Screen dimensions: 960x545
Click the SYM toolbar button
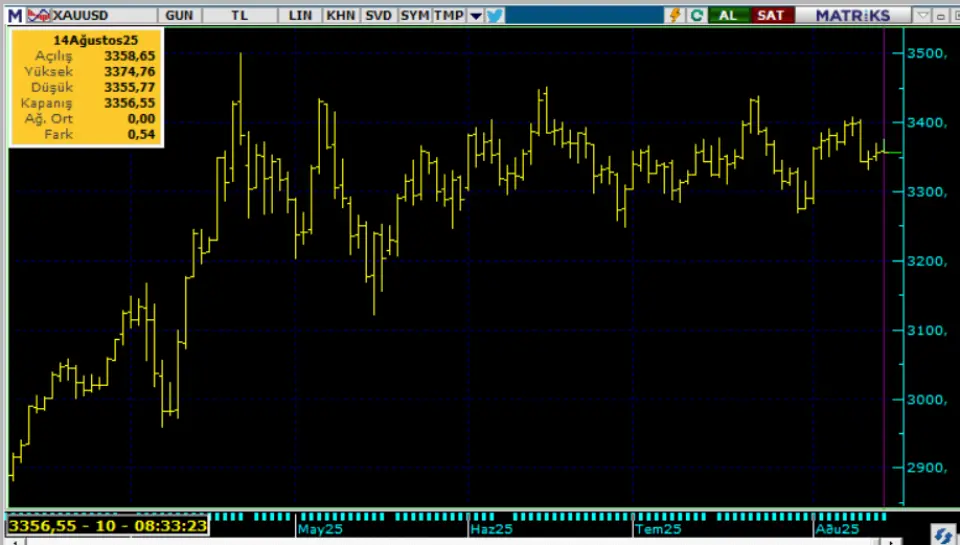414,15
